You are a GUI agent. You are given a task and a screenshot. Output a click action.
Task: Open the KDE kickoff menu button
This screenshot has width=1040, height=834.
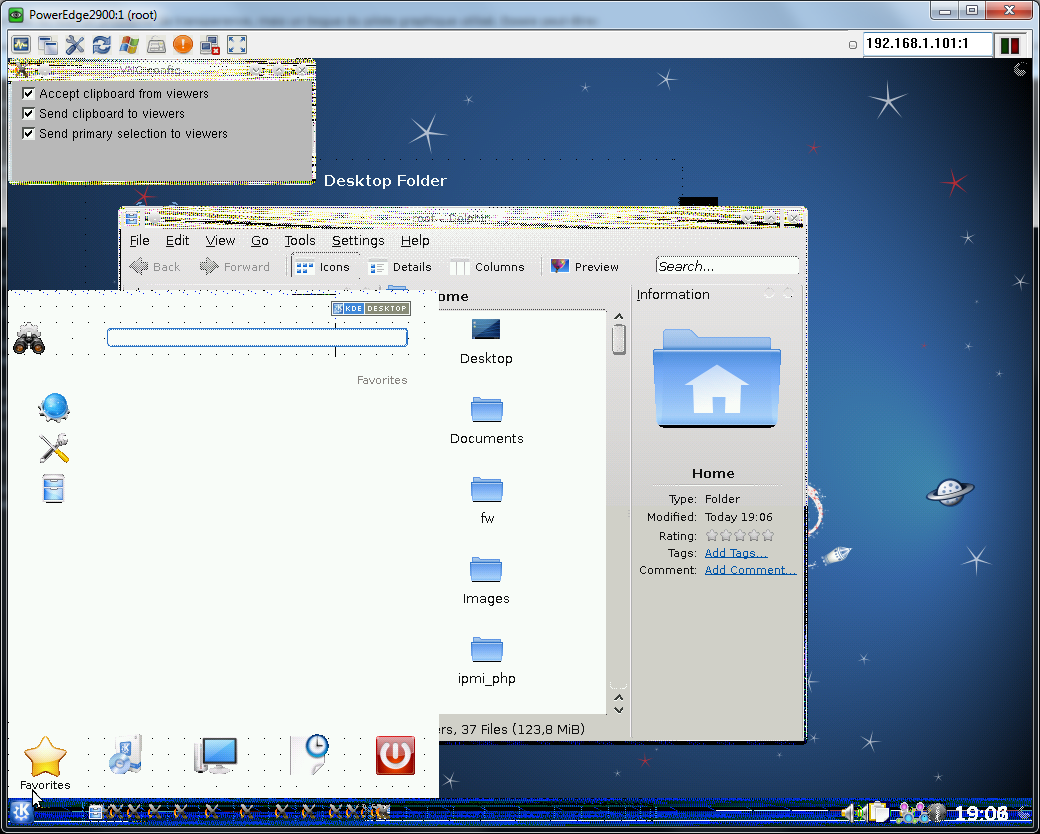[x=21, y=811]
